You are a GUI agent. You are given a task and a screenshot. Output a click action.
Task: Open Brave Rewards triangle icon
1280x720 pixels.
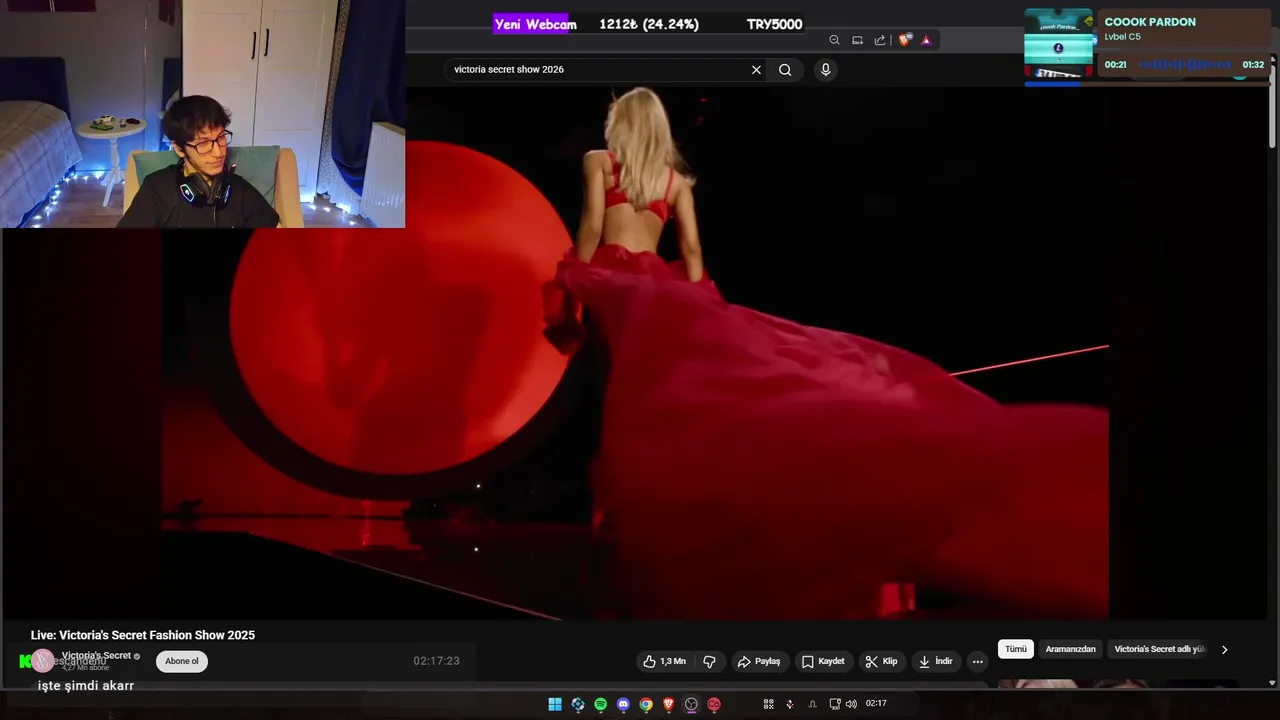tap(926, 40)
